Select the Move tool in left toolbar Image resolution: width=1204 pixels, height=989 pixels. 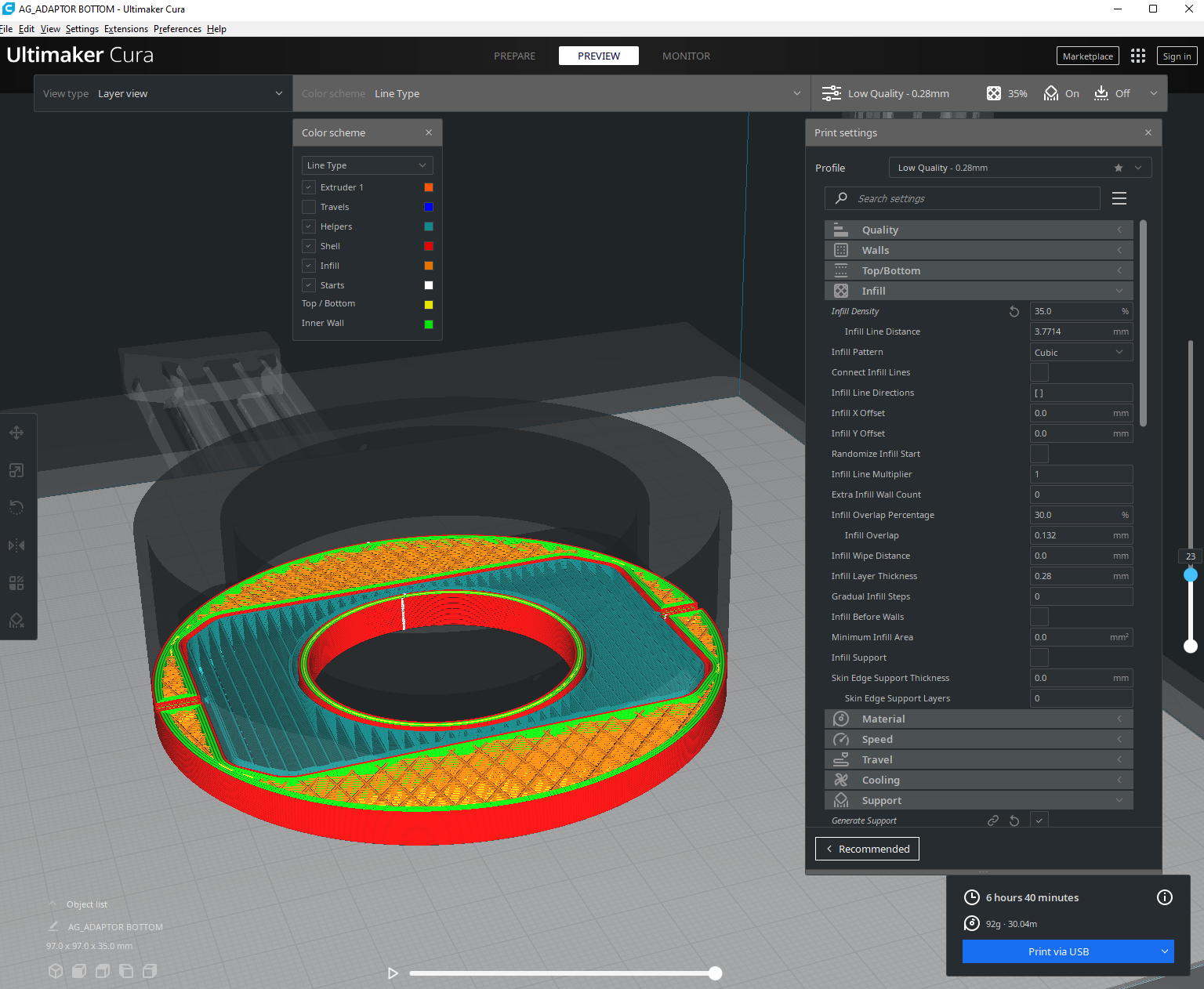click(x=16, y=433)
